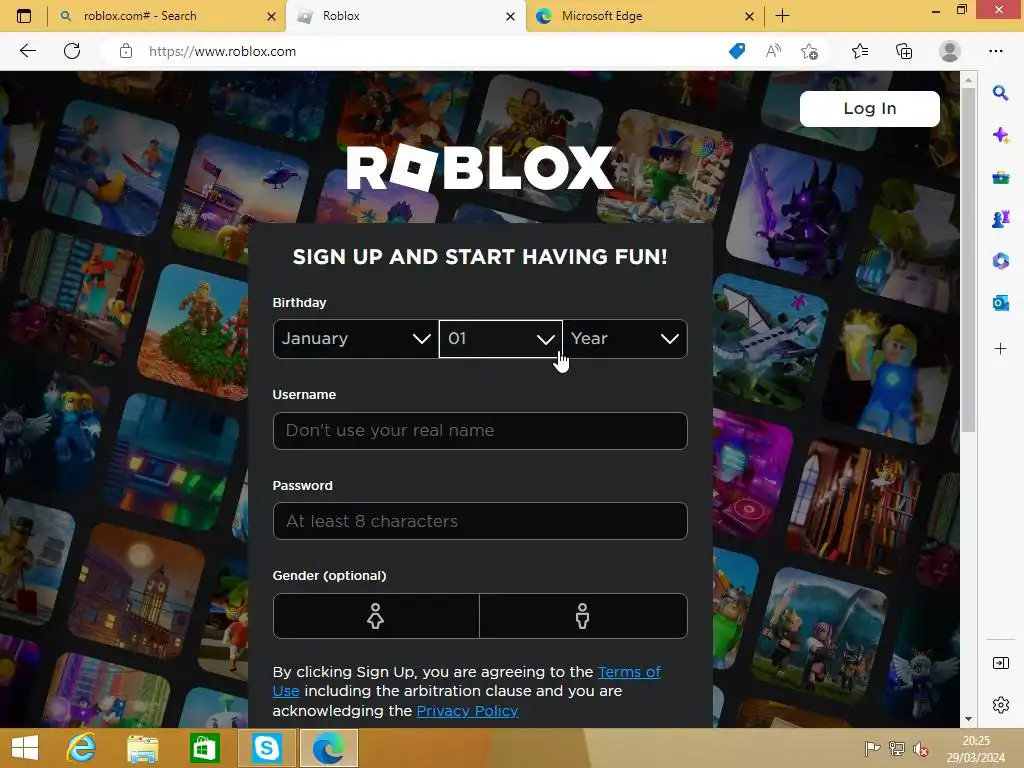Open the sidebar Discover sparkle icon
The image size is (1024, 768).
pos(1000,135)
